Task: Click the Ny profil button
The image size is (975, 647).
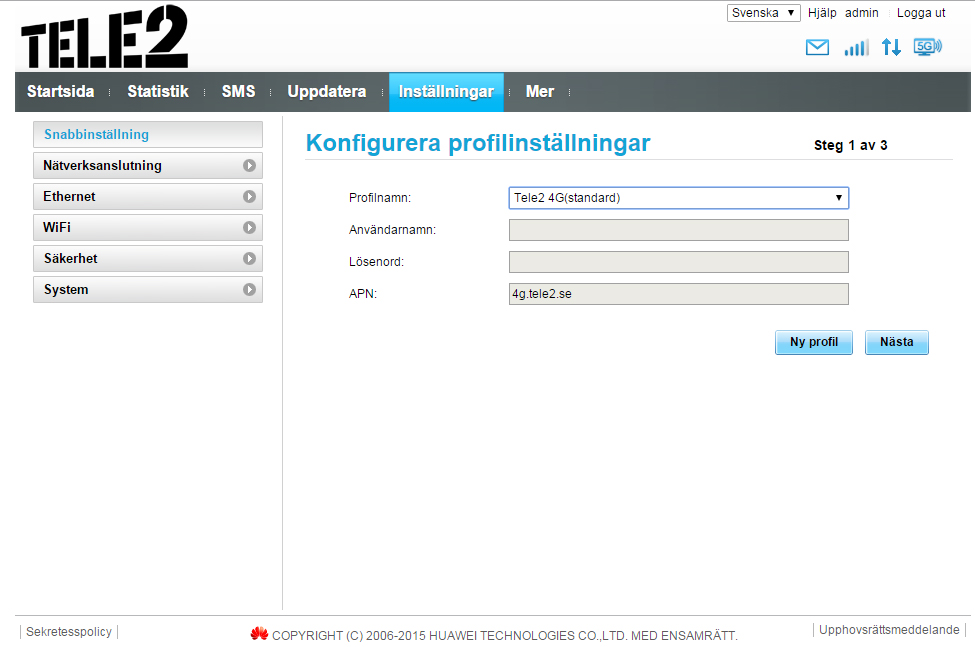Action: pos(814,342)
